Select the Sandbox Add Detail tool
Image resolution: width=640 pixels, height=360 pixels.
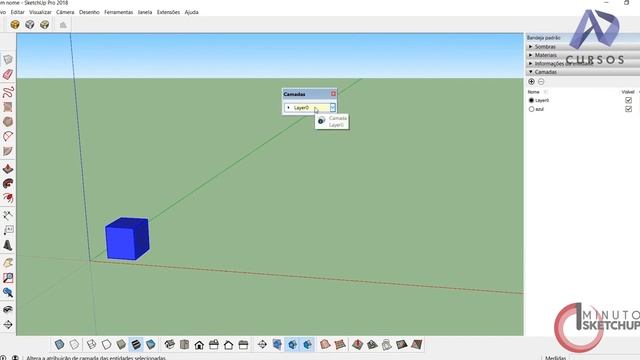402,344
